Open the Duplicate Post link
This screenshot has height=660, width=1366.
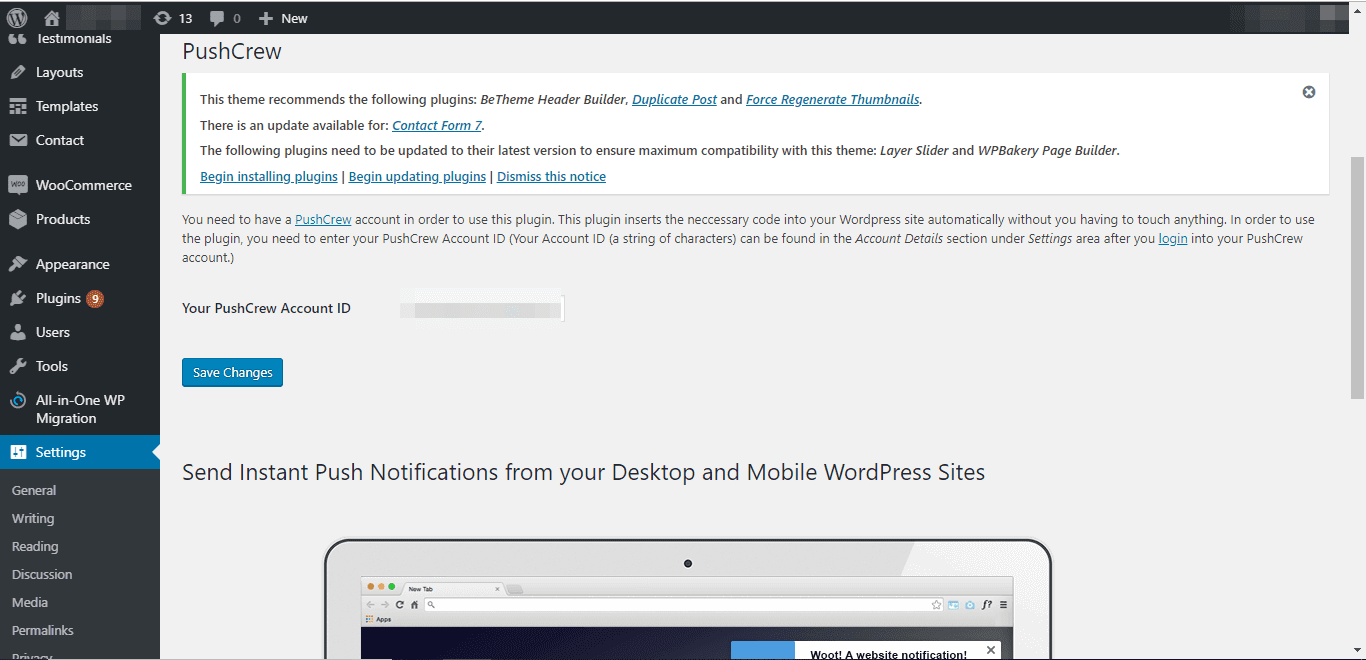pos(674,99)
